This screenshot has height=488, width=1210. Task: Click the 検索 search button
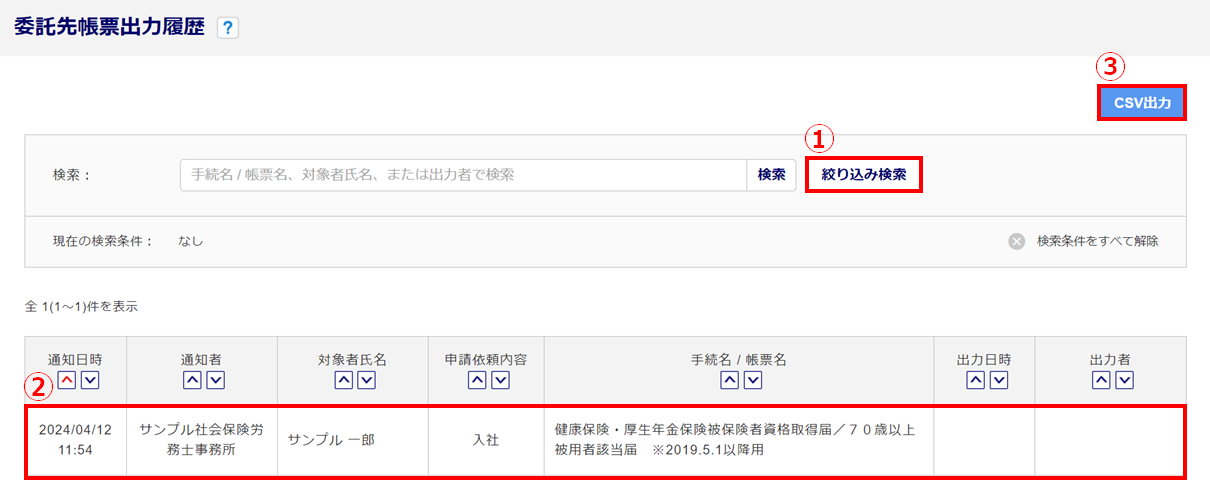(x=771, y=174)
